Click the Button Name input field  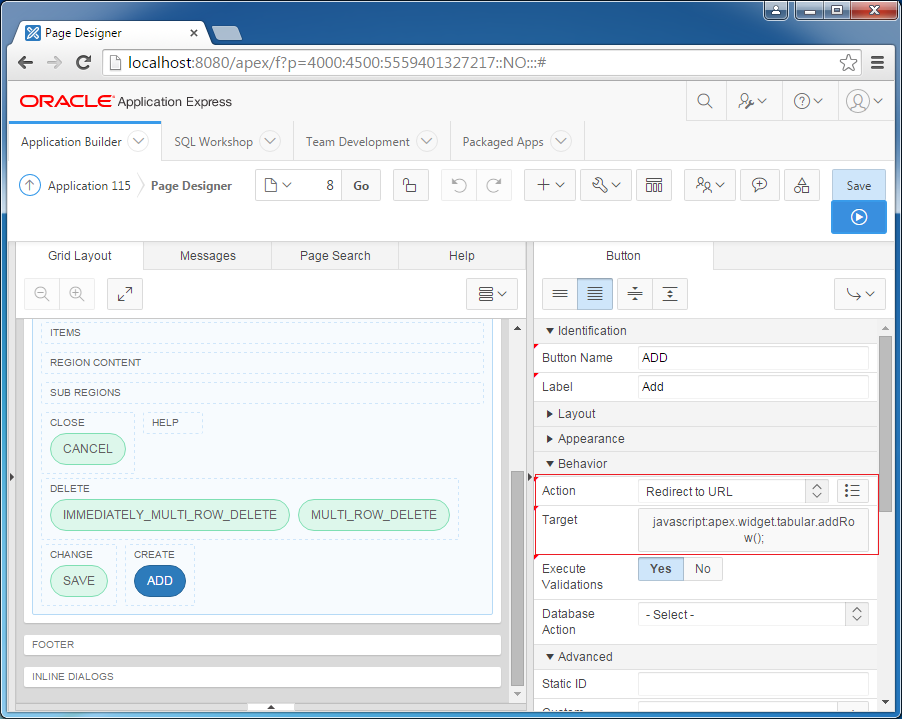point(753,358)
